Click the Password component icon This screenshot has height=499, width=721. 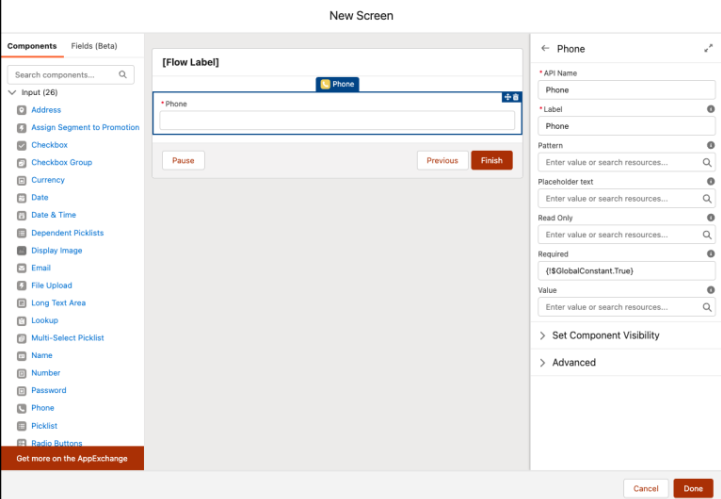point(22,391)
